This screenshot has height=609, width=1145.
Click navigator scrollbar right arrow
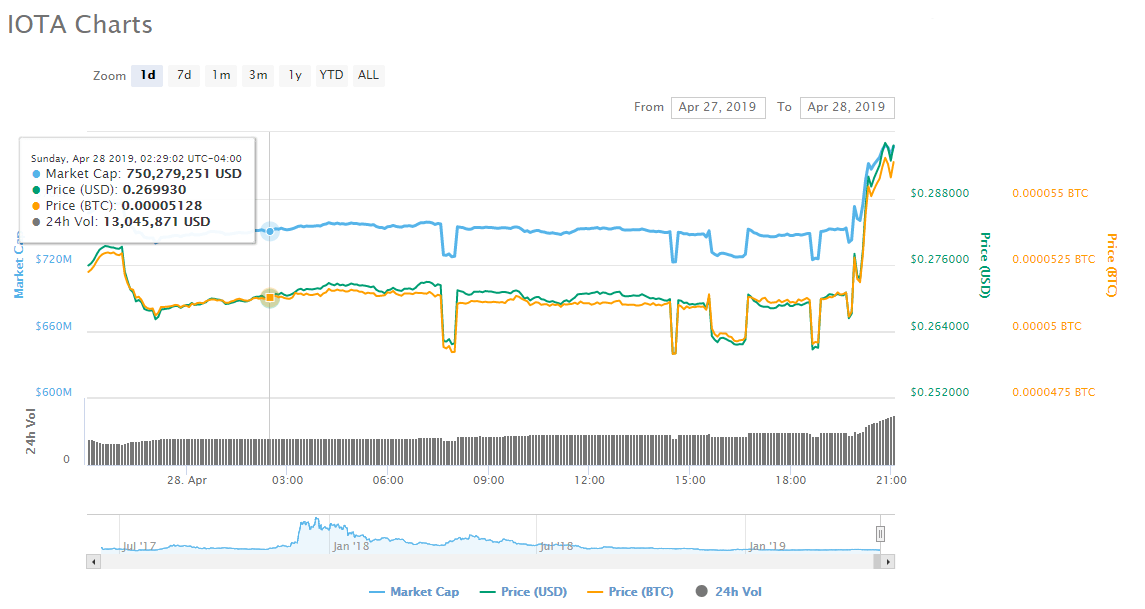click(x=889, y=562)
